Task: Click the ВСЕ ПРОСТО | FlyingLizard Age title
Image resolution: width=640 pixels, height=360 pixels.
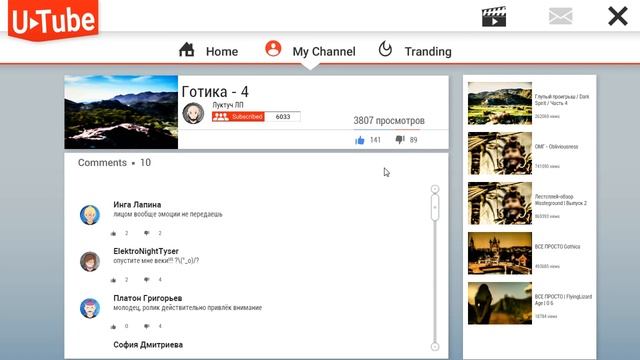Action: (x=563, y=300)
